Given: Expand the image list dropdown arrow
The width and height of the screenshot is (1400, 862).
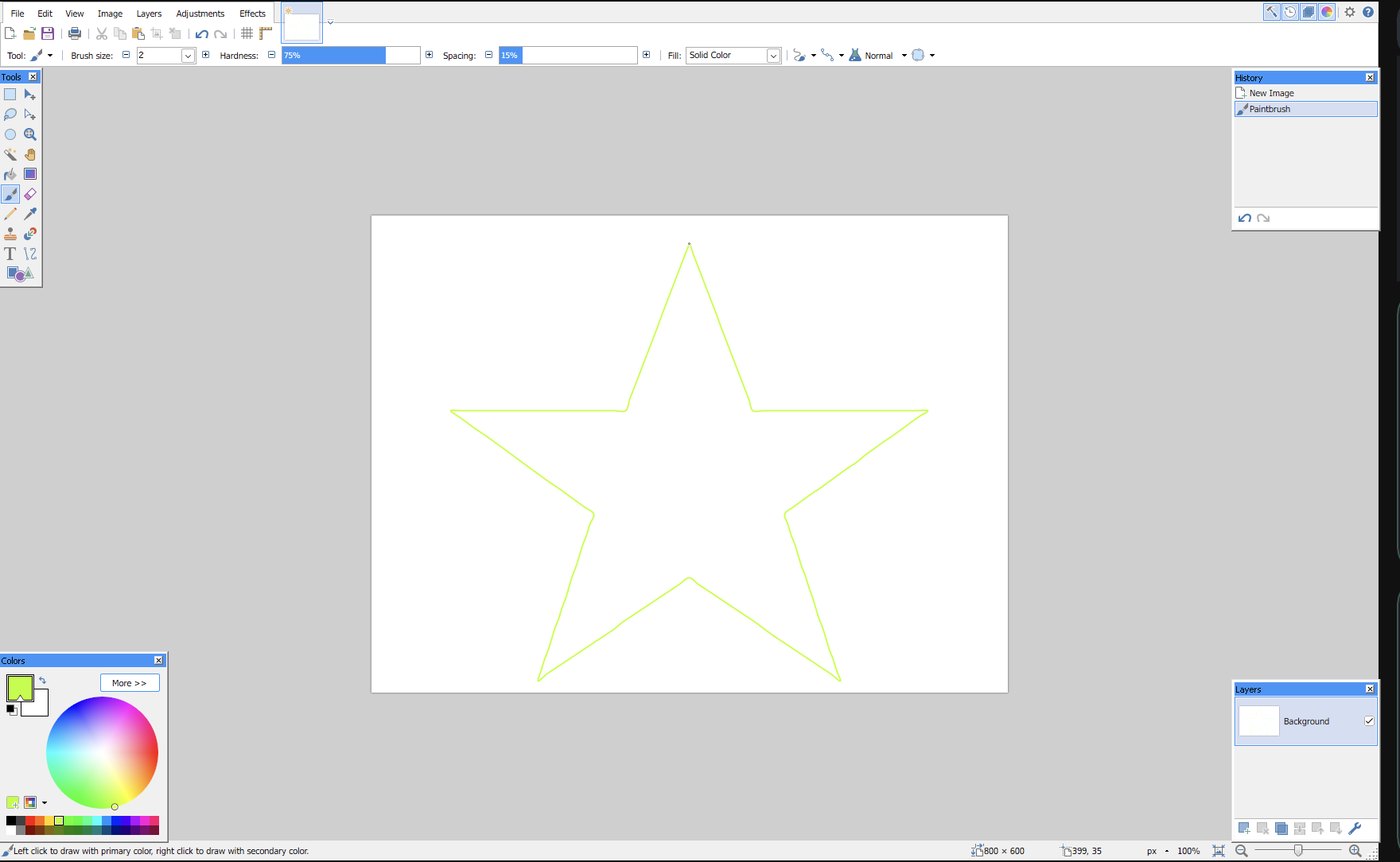Looking at the screenshot, I should point(330,22).
